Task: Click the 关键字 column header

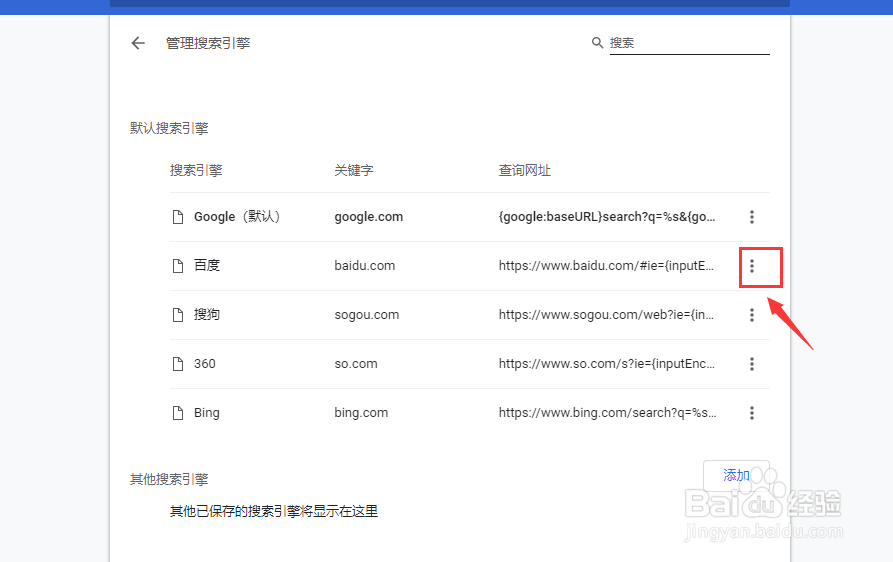Action: click(354, 170)
